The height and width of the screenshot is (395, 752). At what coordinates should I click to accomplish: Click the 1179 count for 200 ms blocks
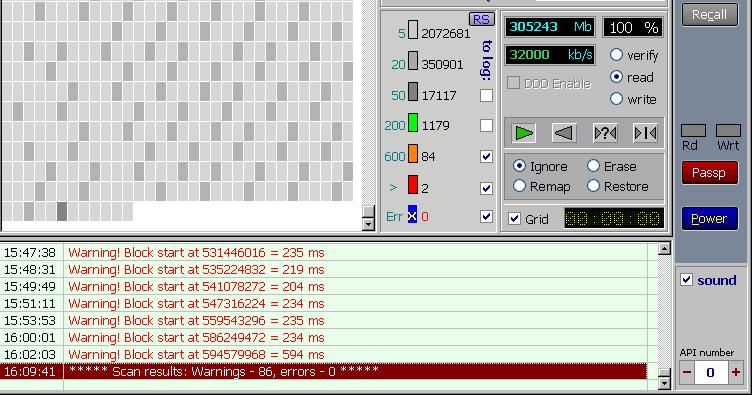coord(435,126)
